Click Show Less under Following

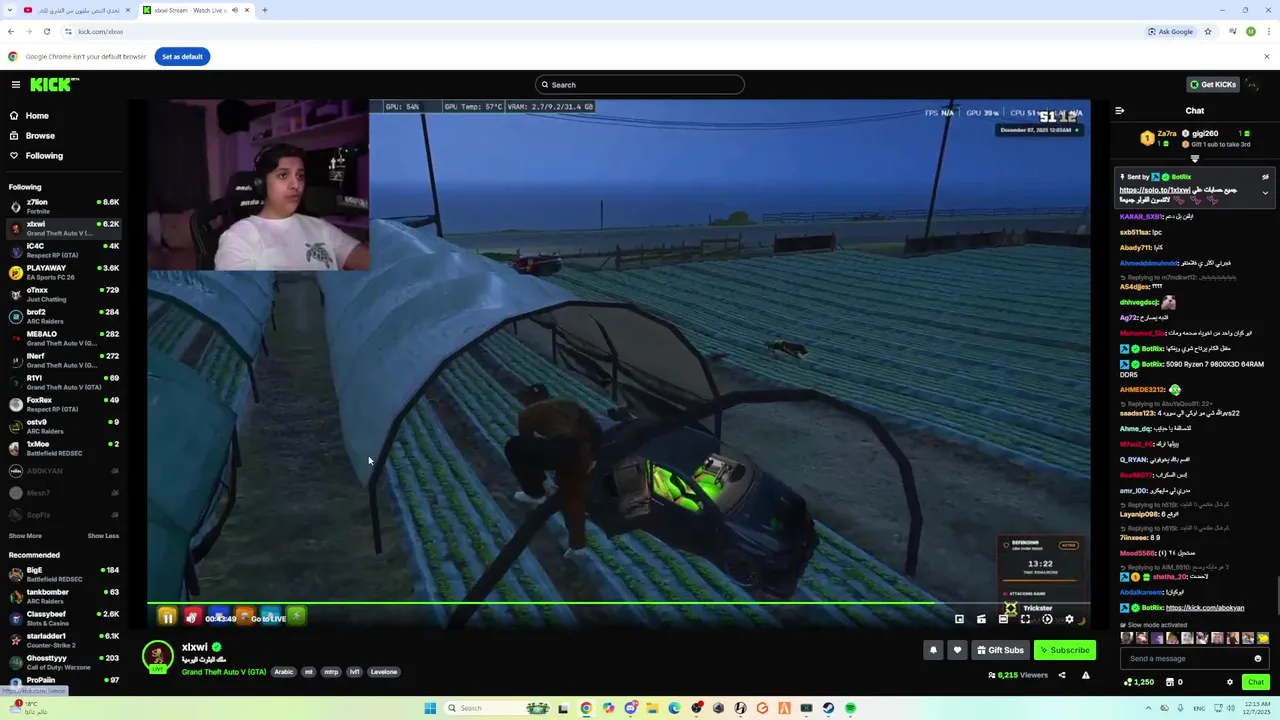tap(103, 536)
